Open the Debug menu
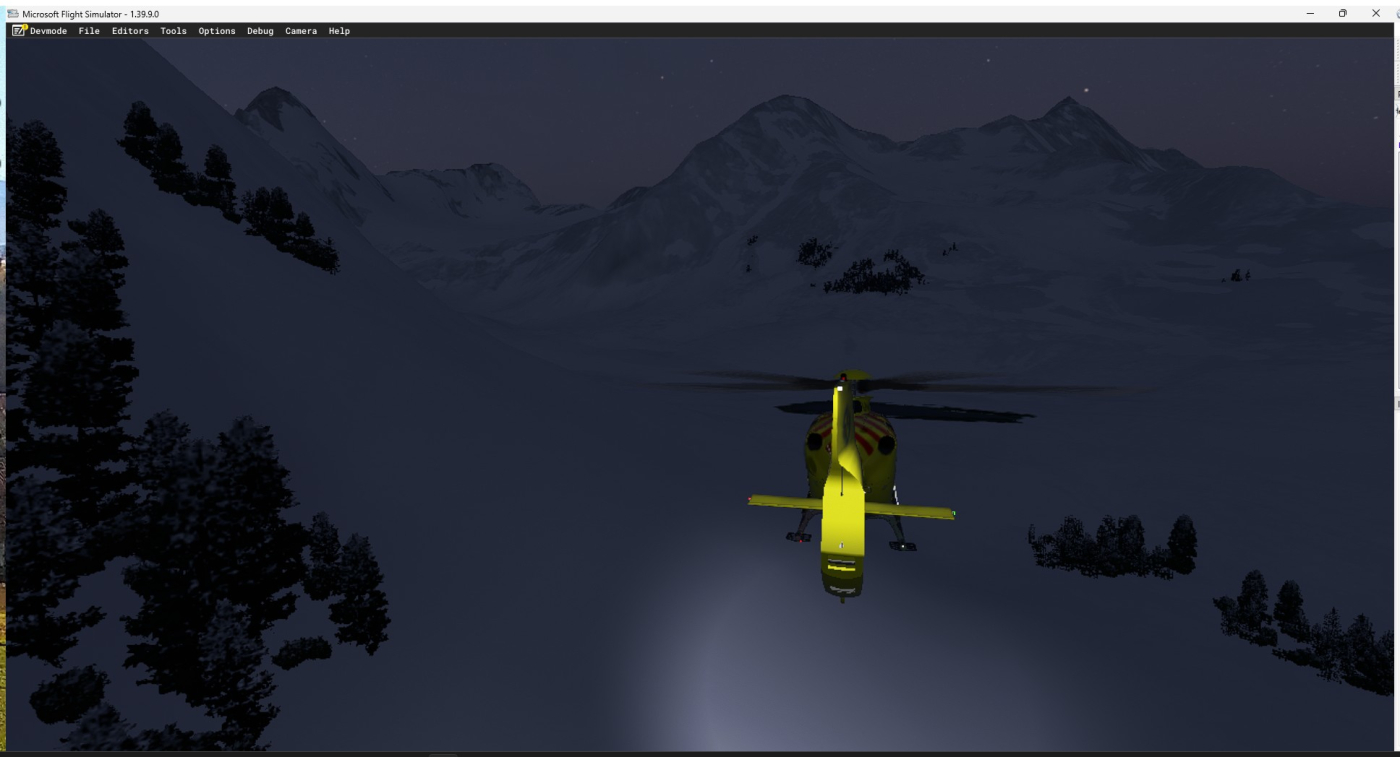Screen dimensions: 1400x757 260,31
